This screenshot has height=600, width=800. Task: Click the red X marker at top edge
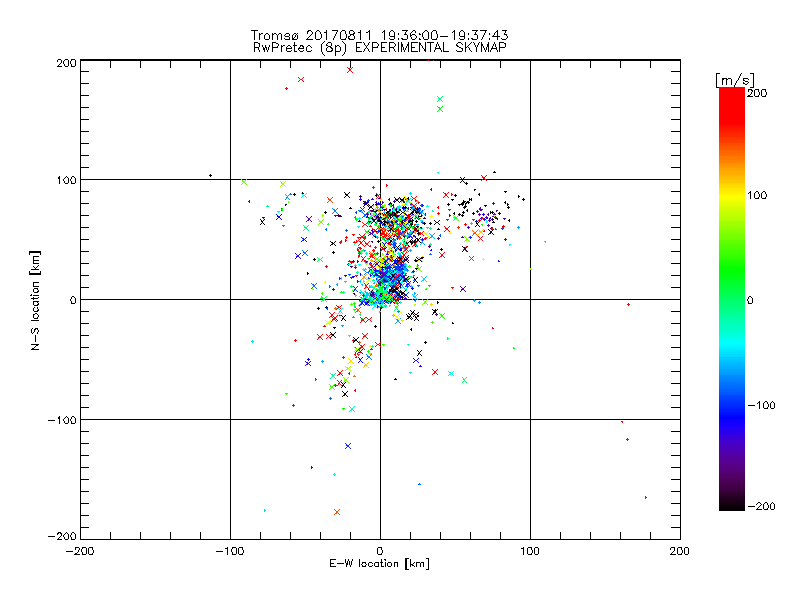click(x=350, y=70)
